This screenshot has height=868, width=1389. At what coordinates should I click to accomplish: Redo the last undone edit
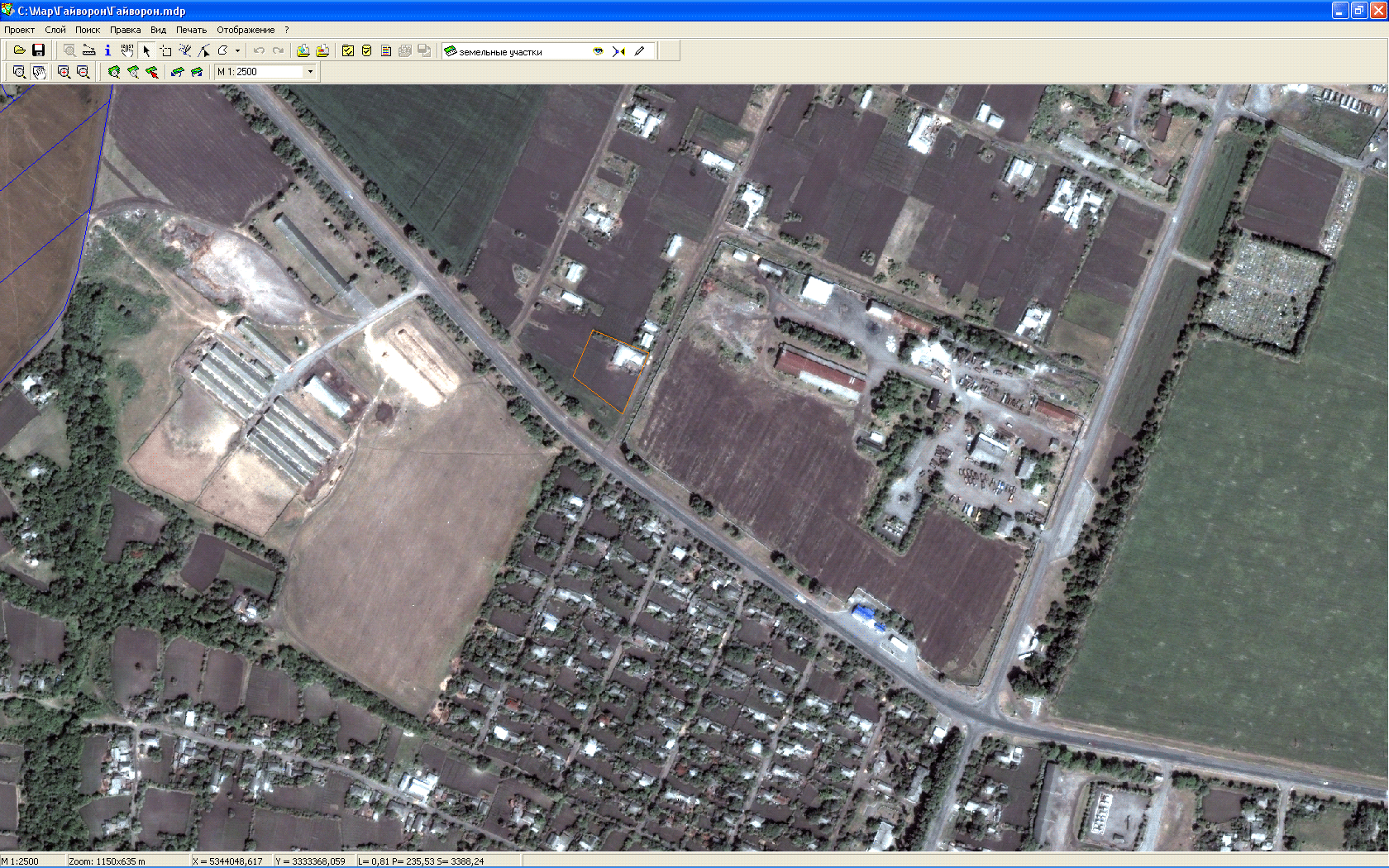278,50
